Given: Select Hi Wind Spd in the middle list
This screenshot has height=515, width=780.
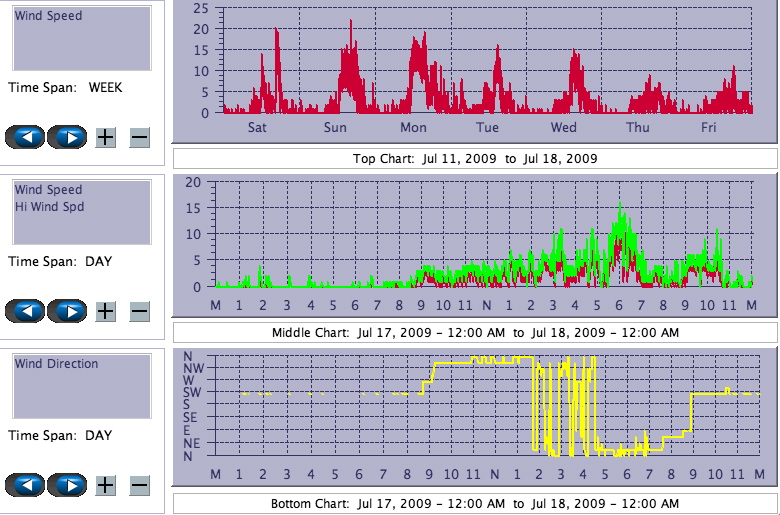Looking at the screenshot, I should (49, 207).
